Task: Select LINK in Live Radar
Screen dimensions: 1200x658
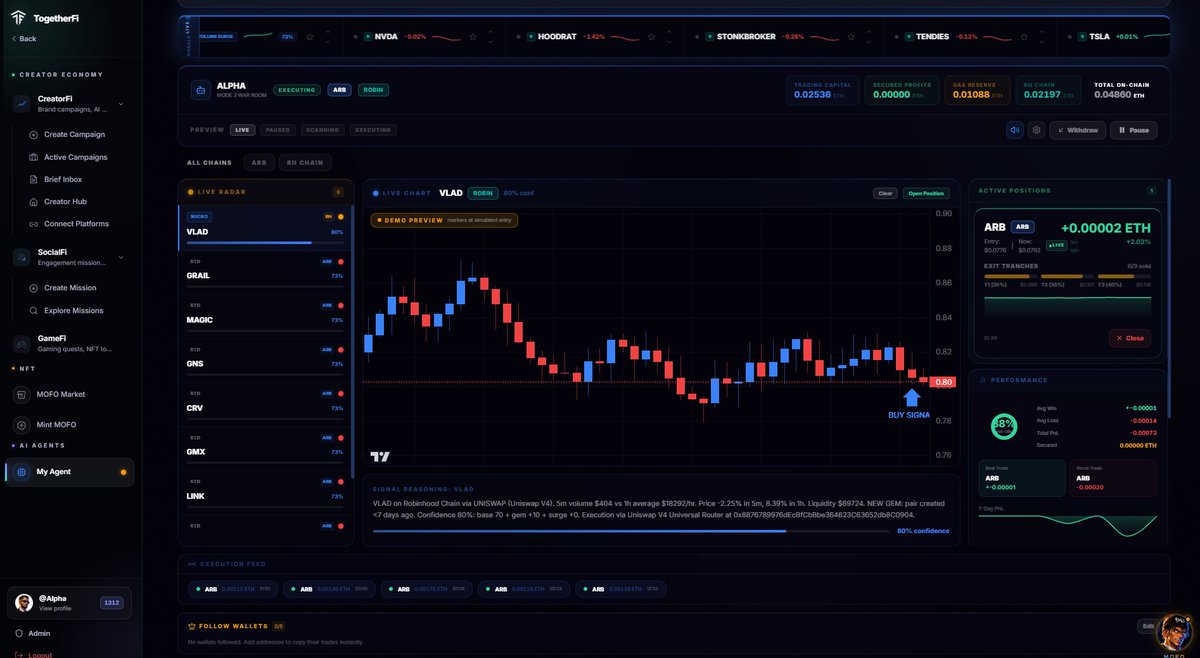Action: click(x=265, y=491)
